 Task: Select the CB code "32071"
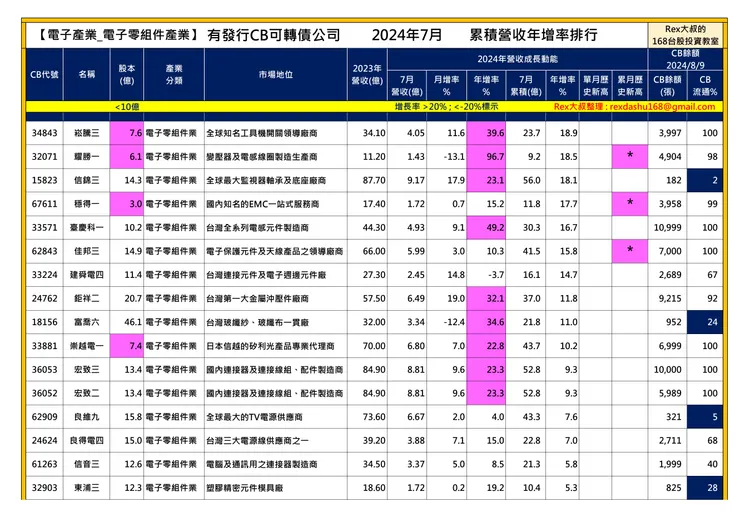coord(44,157)
